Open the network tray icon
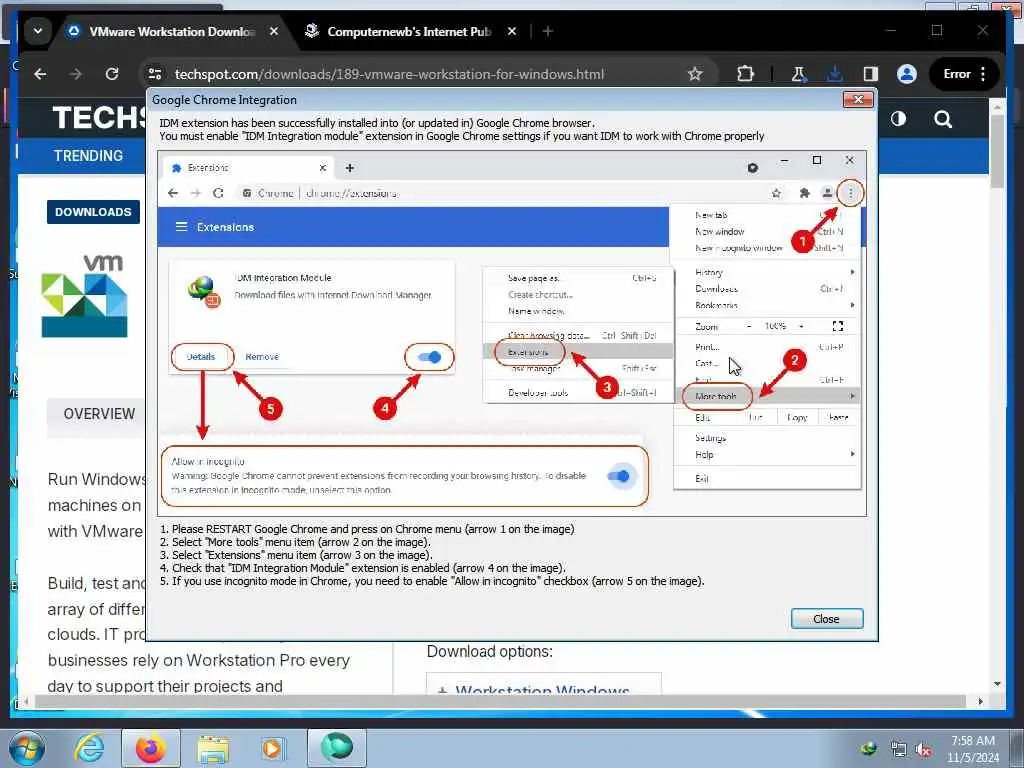Viewport: 1024px width, 768px height. 899,749
